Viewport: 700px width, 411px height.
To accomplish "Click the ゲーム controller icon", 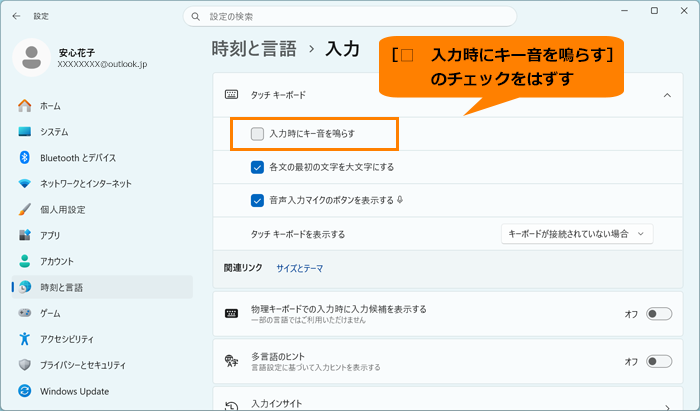I will point(25,313).
